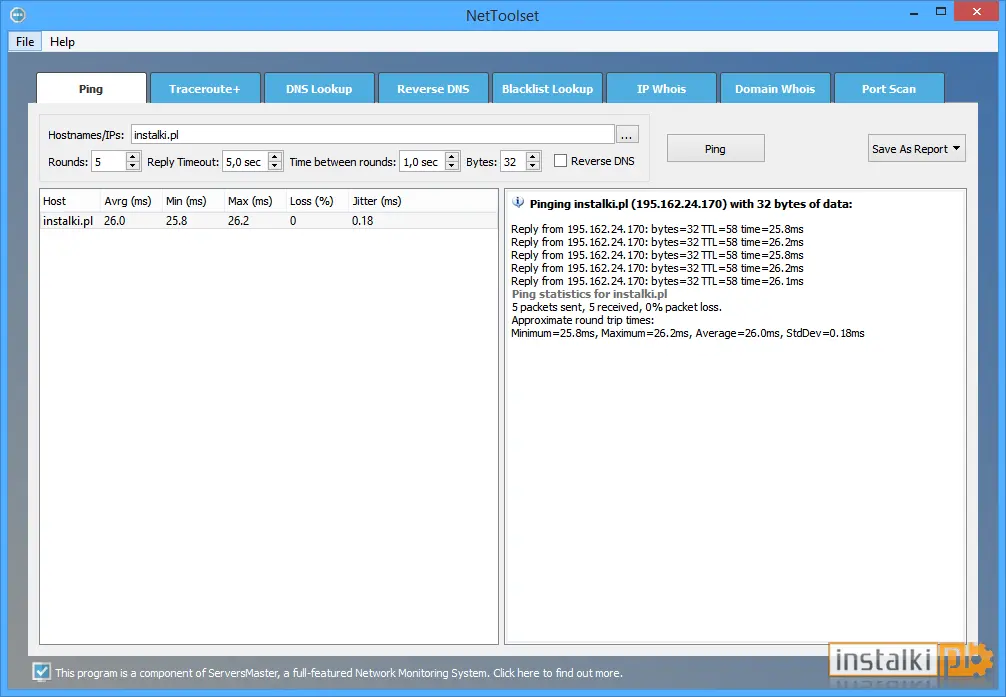Close the NetToolset window
The width and height of the screenshot is (1006, 697).
pos(976,12)
